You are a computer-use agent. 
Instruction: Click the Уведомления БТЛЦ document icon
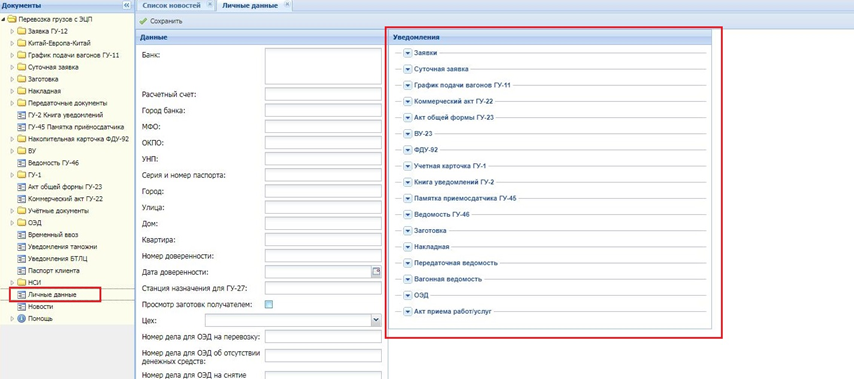pyautogui.click(x=22, y=259)
